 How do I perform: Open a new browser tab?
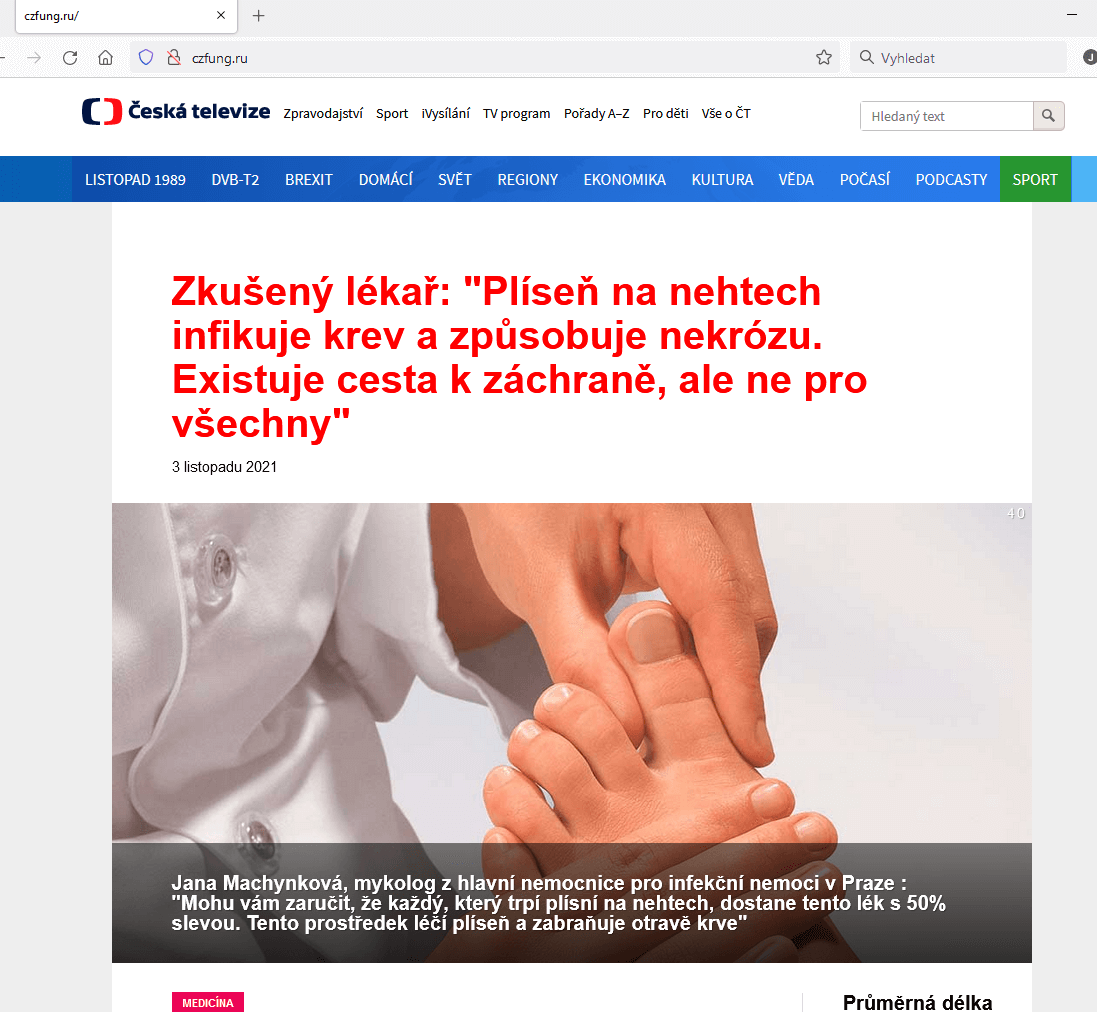pyautogui.click(x=258, y=15)
